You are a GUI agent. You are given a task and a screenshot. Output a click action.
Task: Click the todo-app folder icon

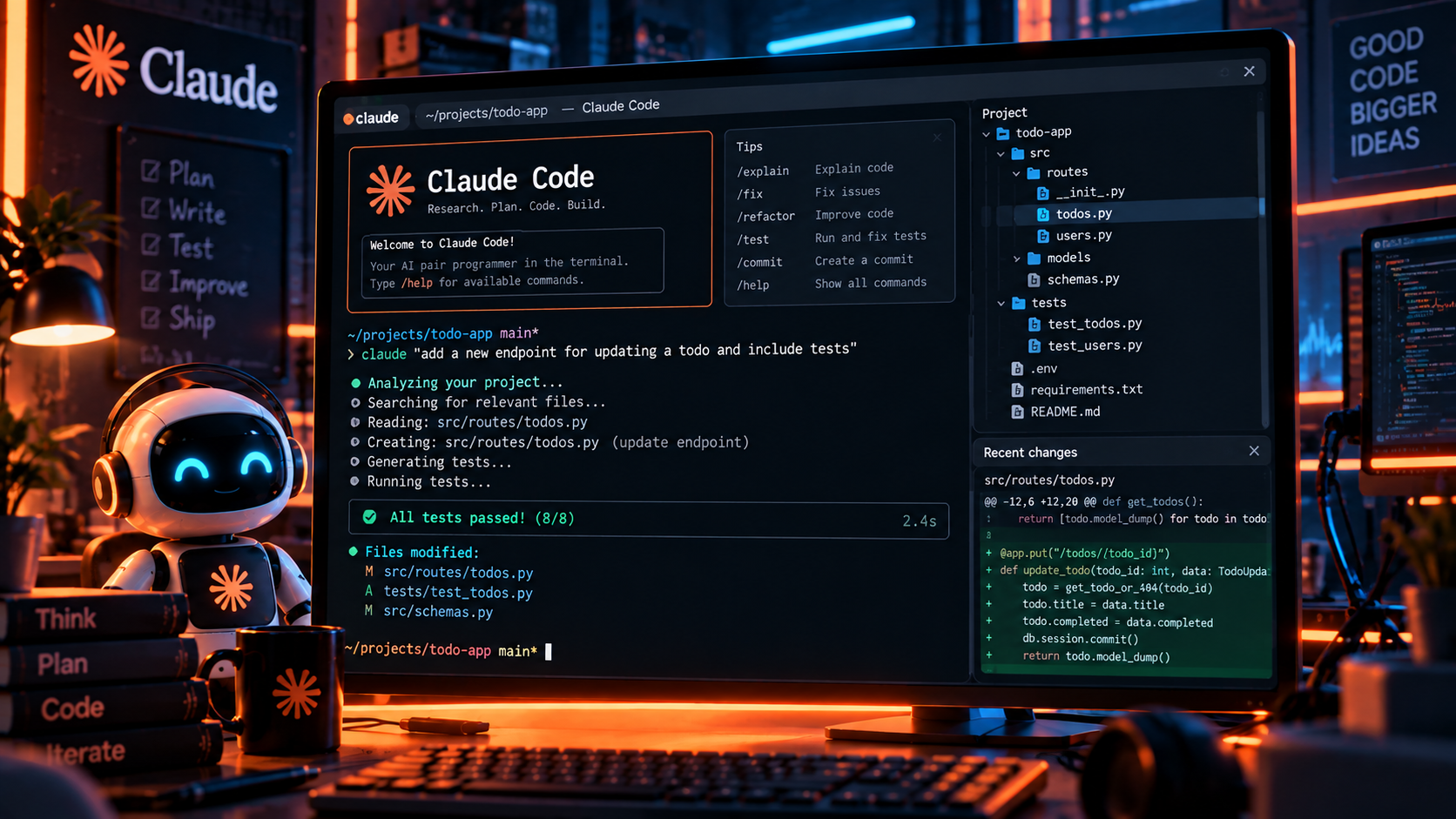1003,133
